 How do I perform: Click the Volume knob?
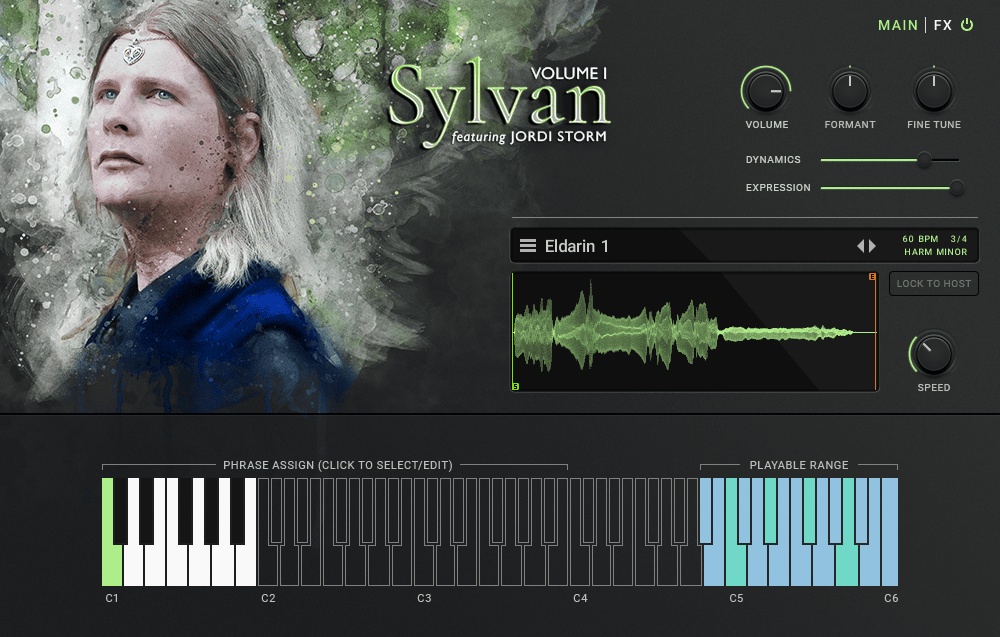point(766,93)
